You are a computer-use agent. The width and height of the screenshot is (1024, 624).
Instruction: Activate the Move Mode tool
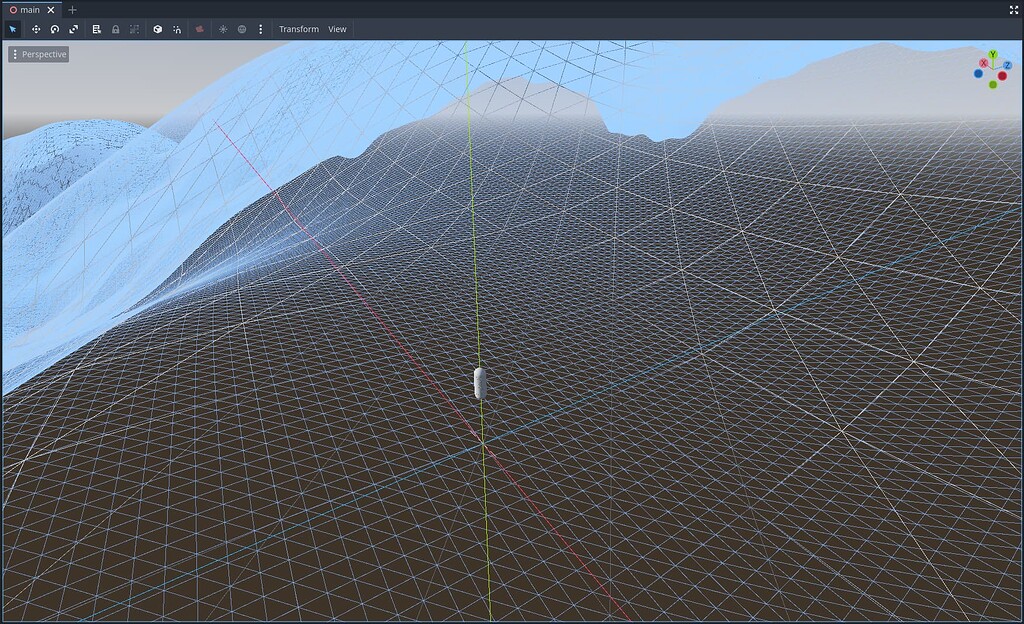tap(35, 29)
